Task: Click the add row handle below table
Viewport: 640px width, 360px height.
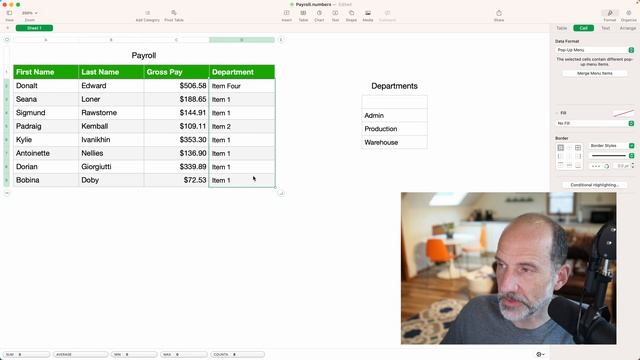Action: (7, 193)
